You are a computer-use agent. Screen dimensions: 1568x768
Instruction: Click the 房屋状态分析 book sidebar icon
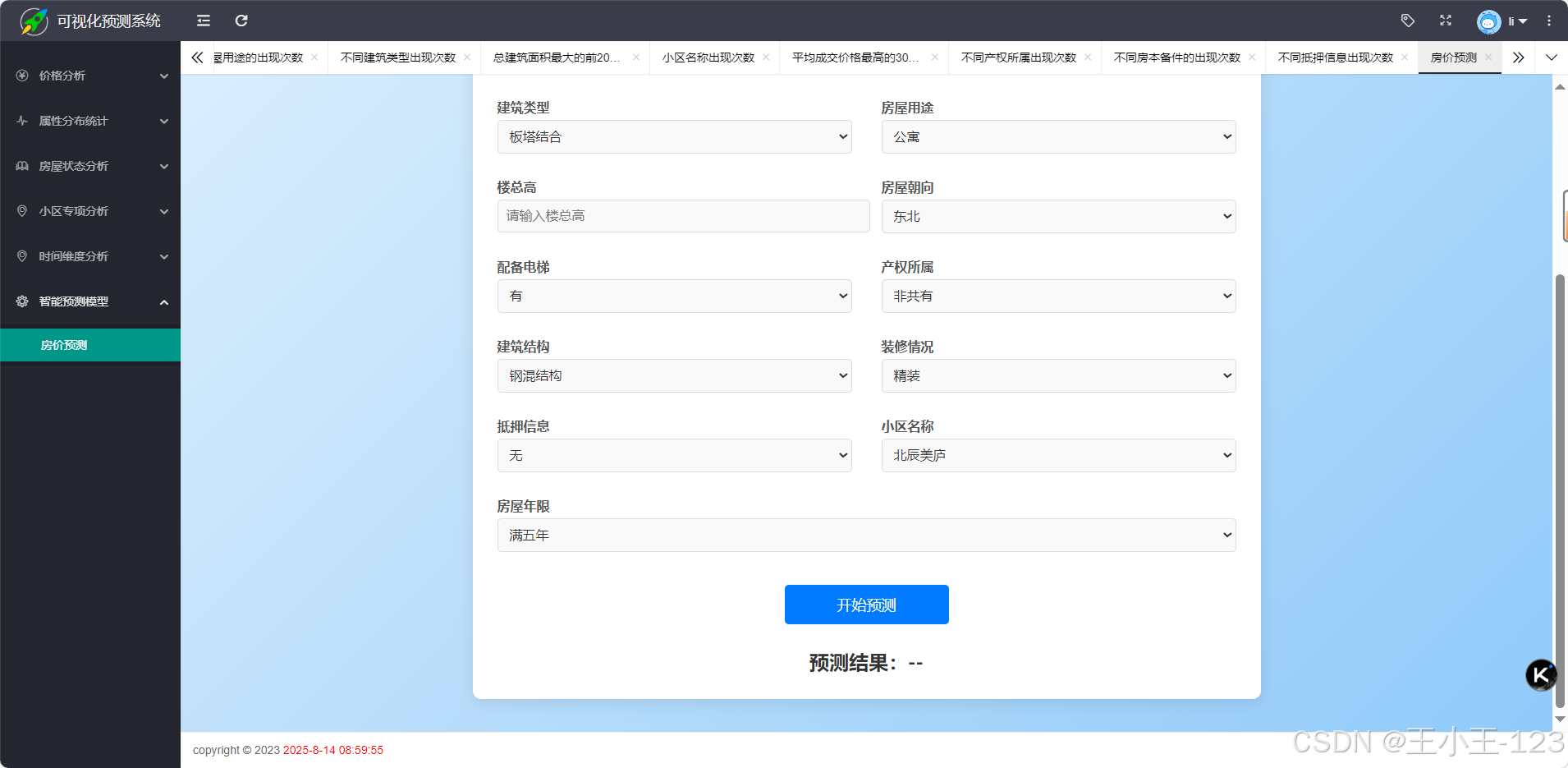[21, 166]
